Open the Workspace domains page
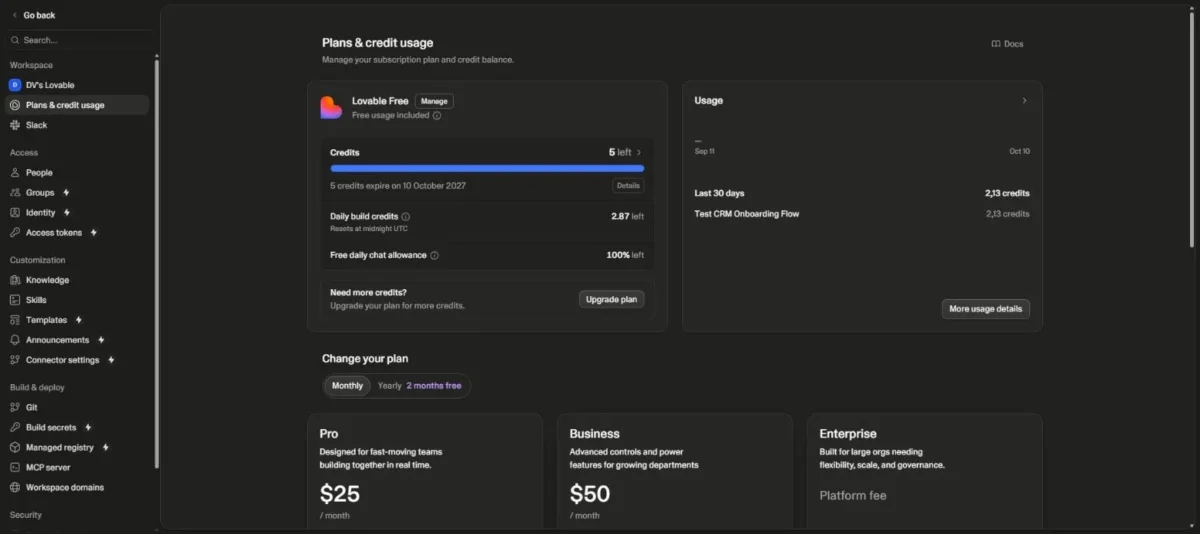This screenshot has height=534, width=1200. tap(77, 487)
